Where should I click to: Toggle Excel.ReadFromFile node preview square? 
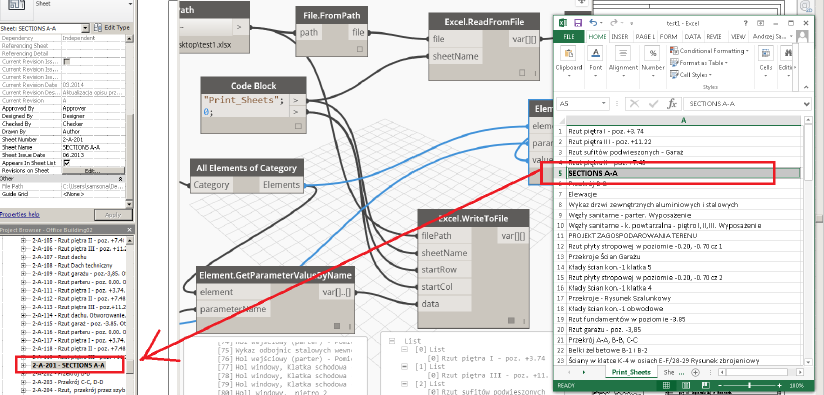[x=522, y=73]
